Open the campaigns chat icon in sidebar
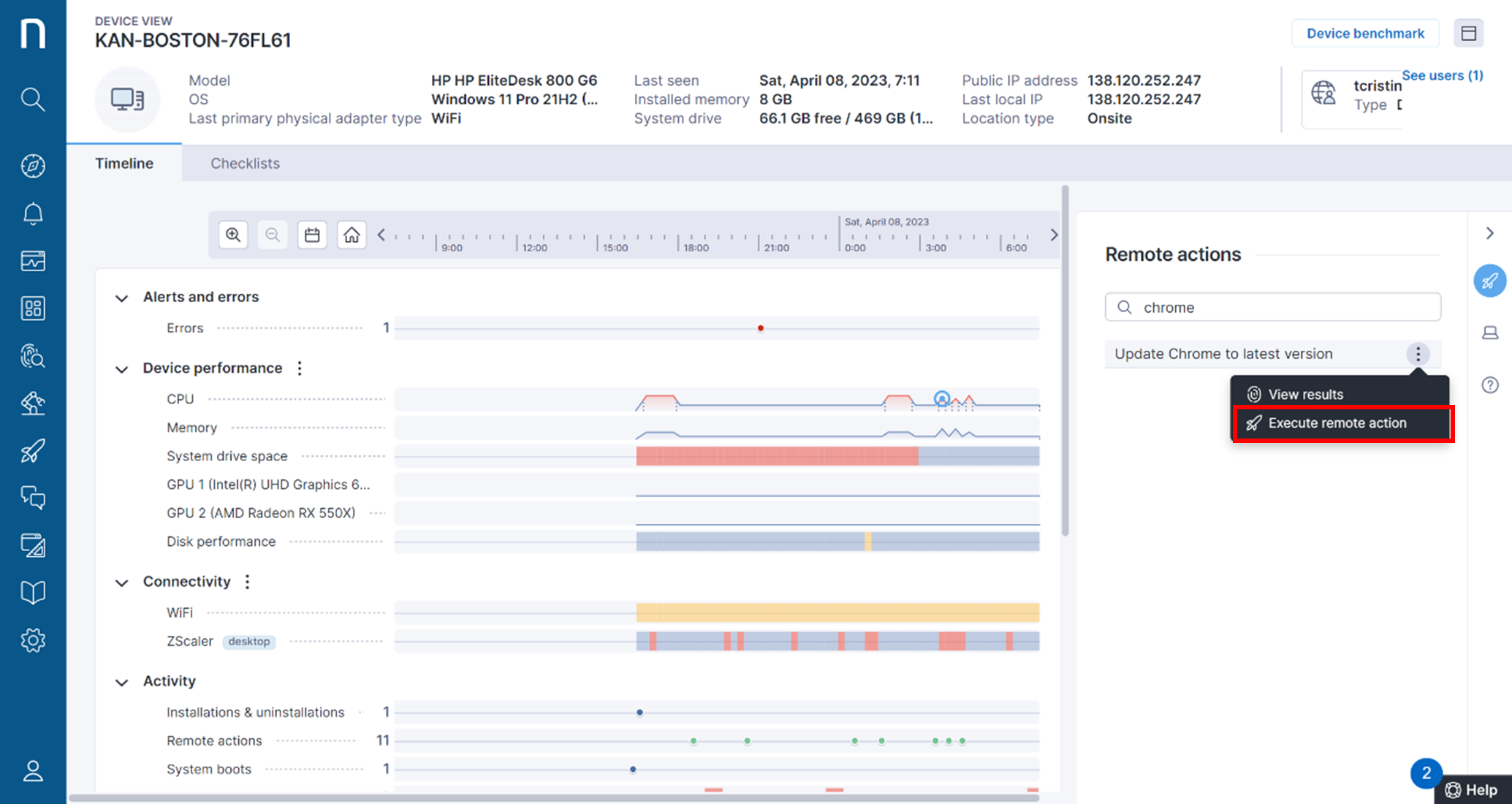The height and width of the screenshot is (804, 1512). (32, 498)
